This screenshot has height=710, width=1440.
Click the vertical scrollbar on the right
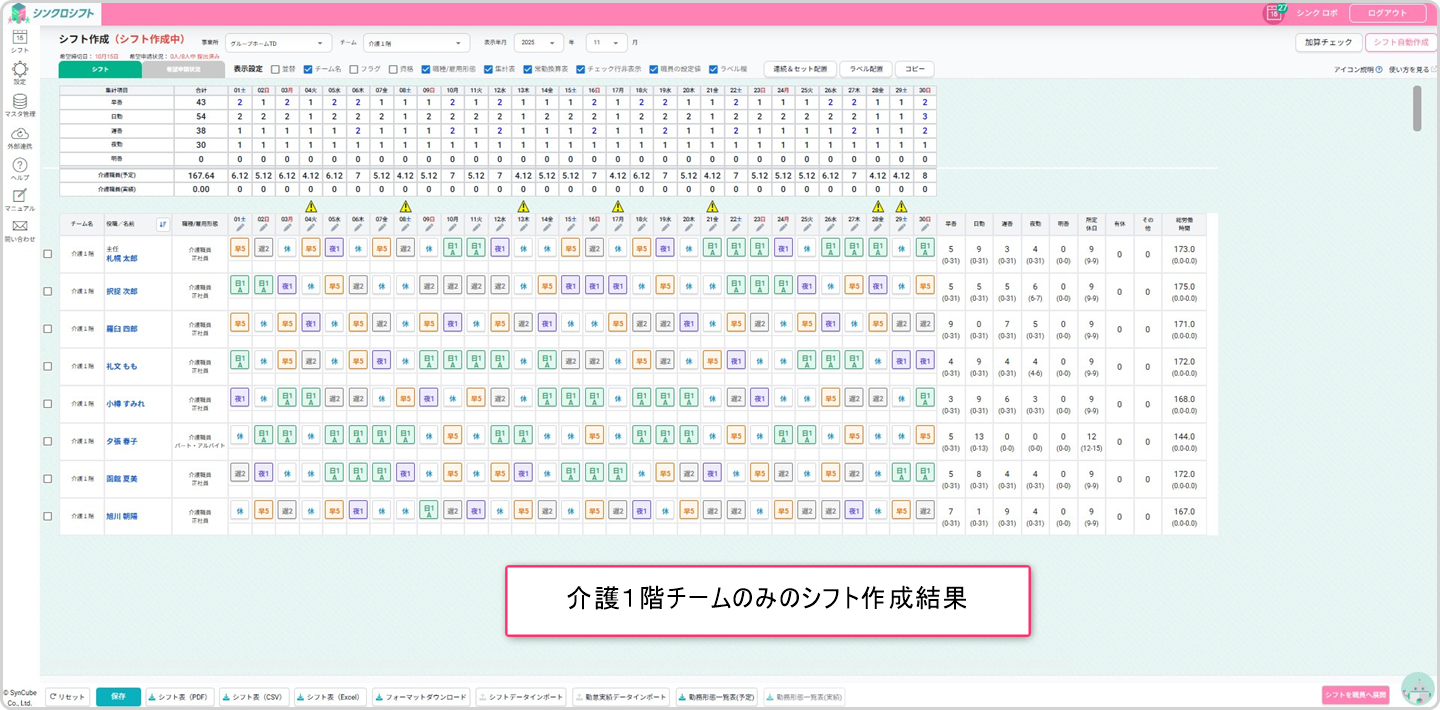(x=1416, y=108)
